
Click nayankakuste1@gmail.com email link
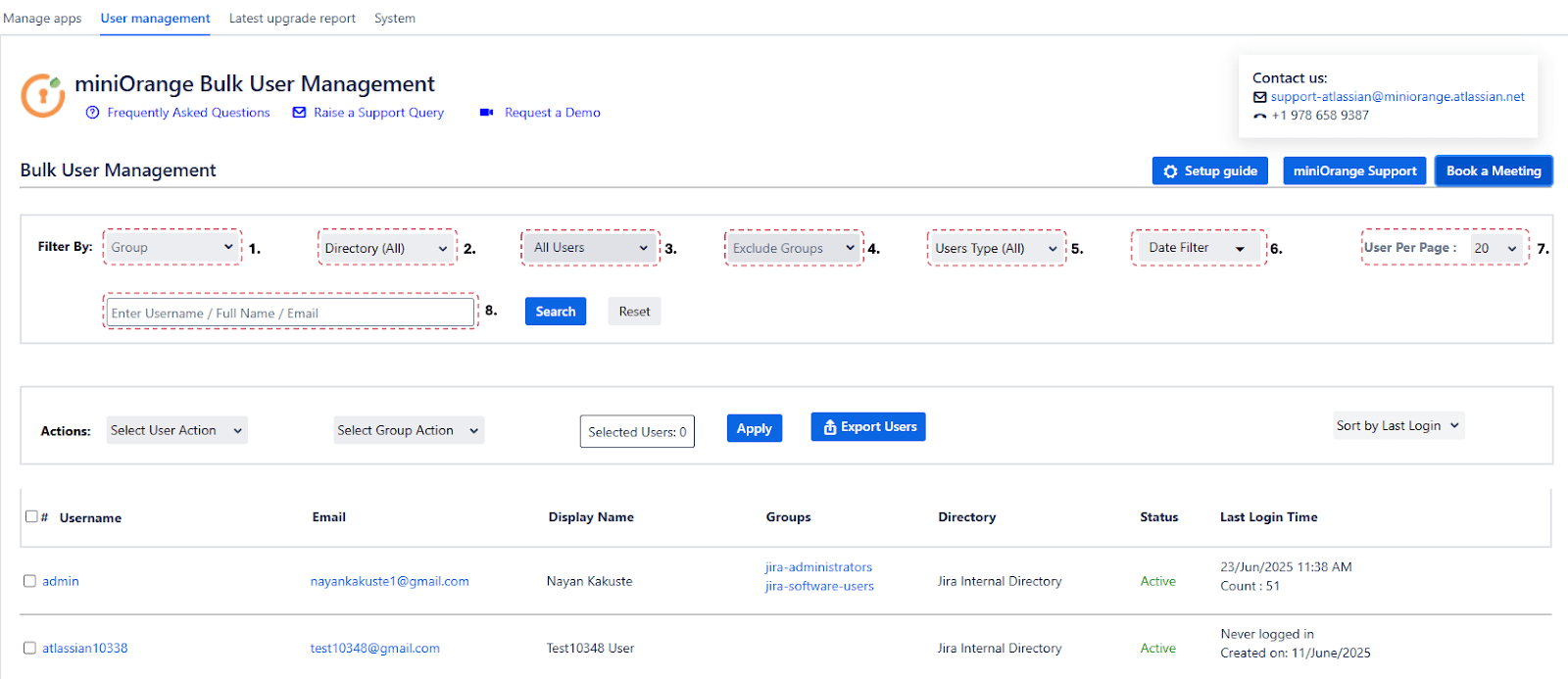point(390,581)
